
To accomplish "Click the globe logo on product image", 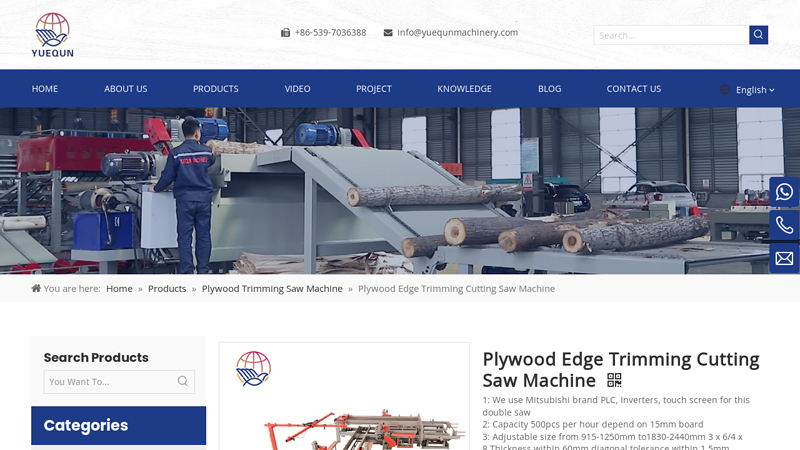I will (254, 368).
